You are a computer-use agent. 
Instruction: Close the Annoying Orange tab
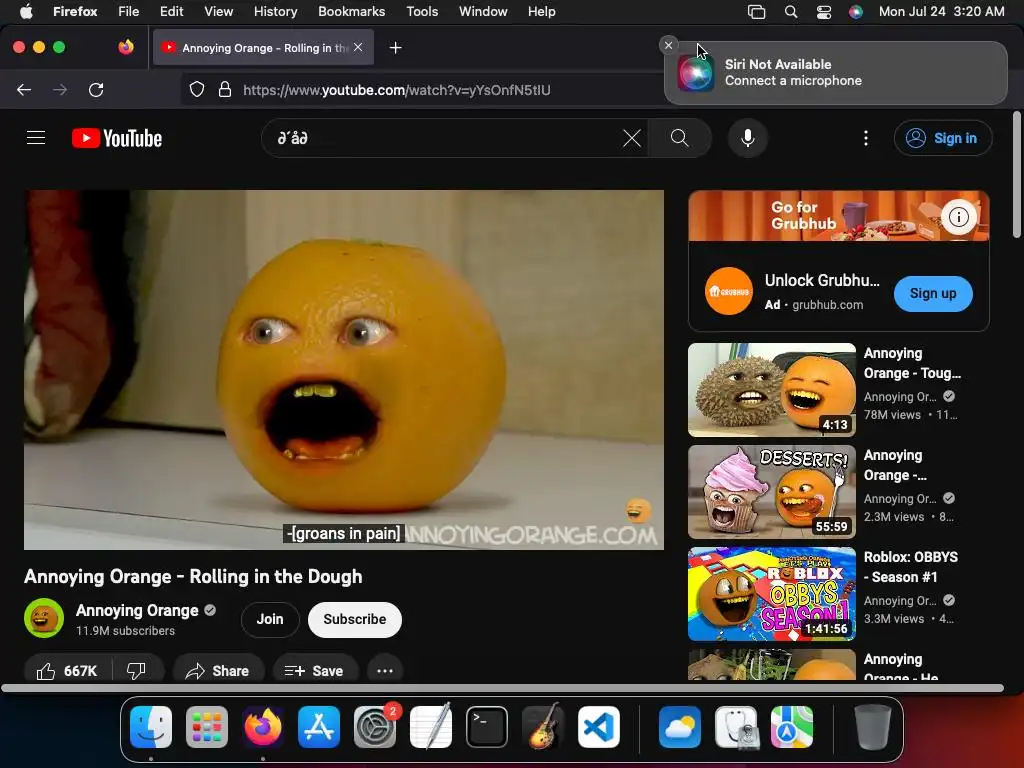coord(358,47)
